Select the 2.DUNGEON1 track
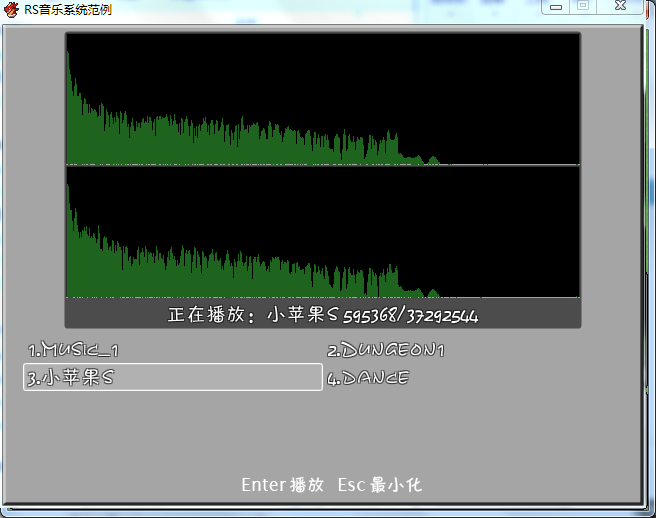 385,350
